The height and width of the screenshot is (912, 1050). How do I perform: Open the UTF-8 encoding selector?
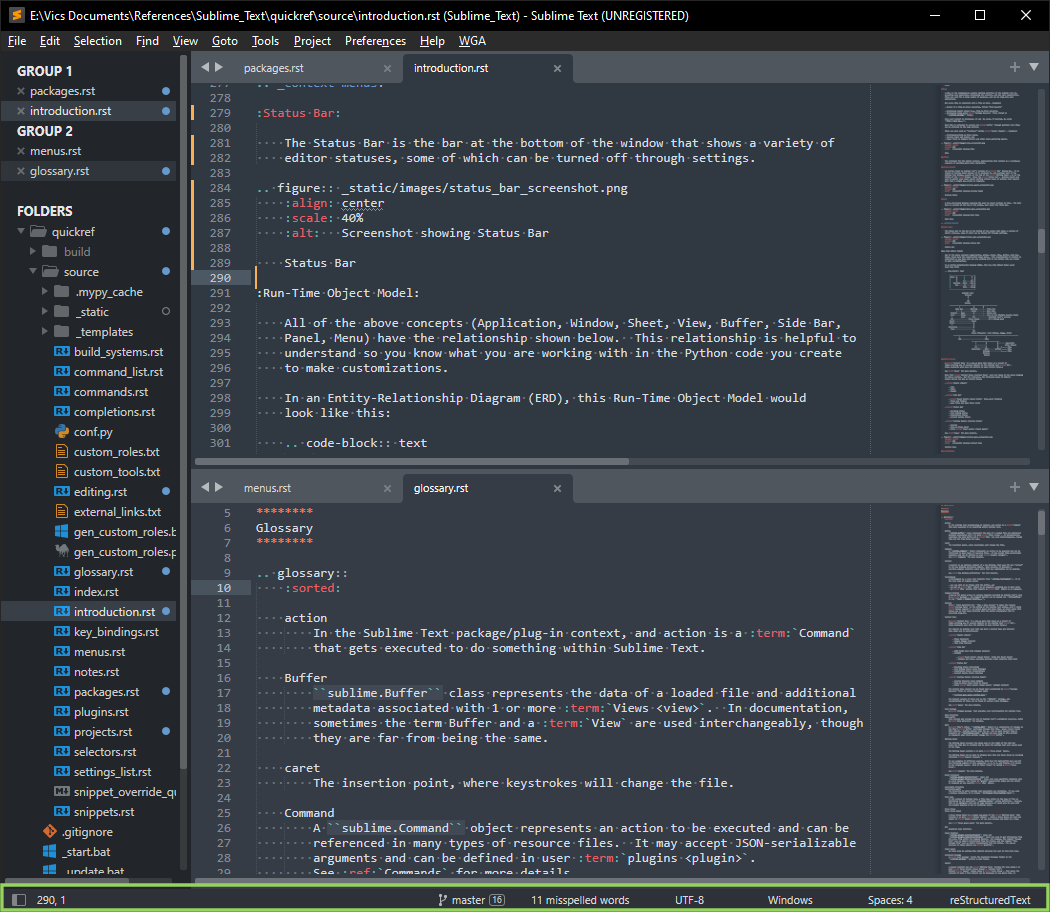[689, 900]
